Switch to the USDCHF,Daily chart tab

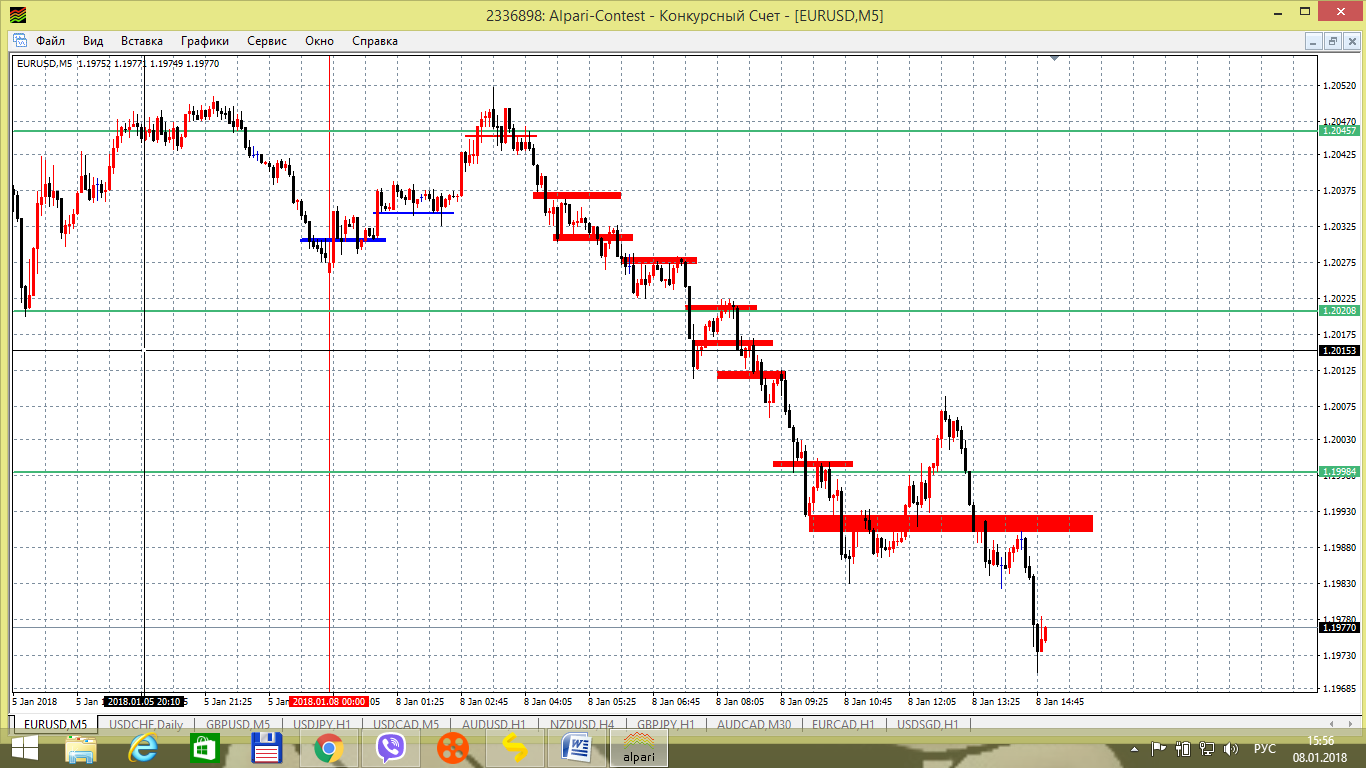pos(146,725)
